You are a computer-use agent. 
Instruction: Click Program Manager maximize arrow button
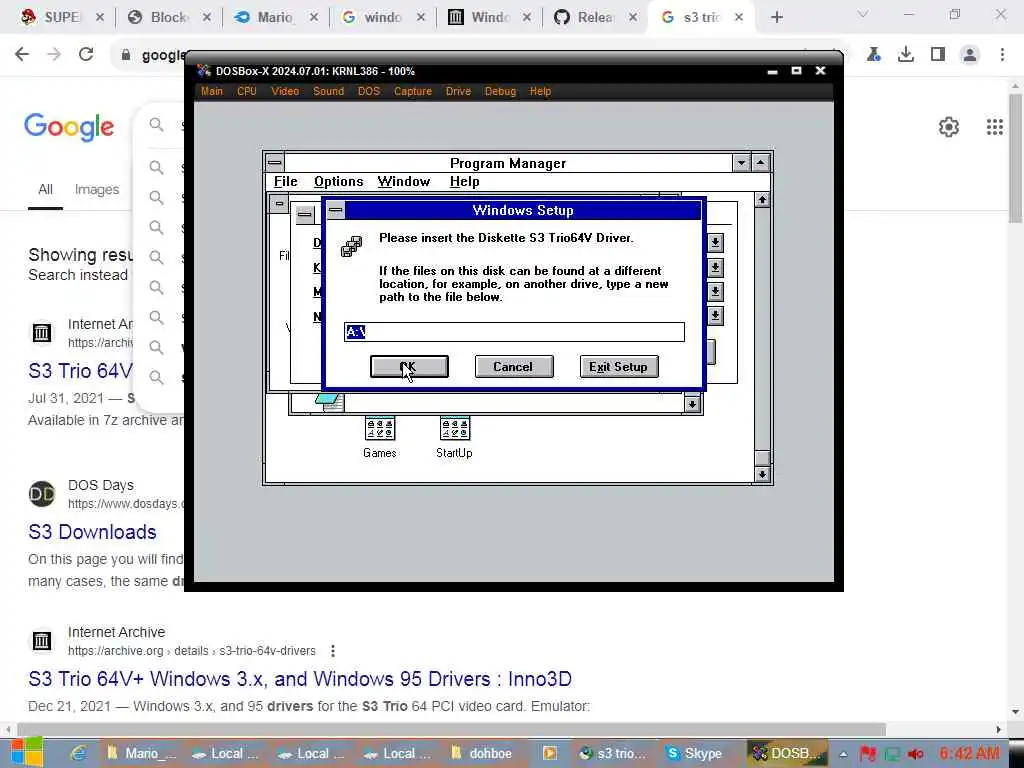coord(761,163)
